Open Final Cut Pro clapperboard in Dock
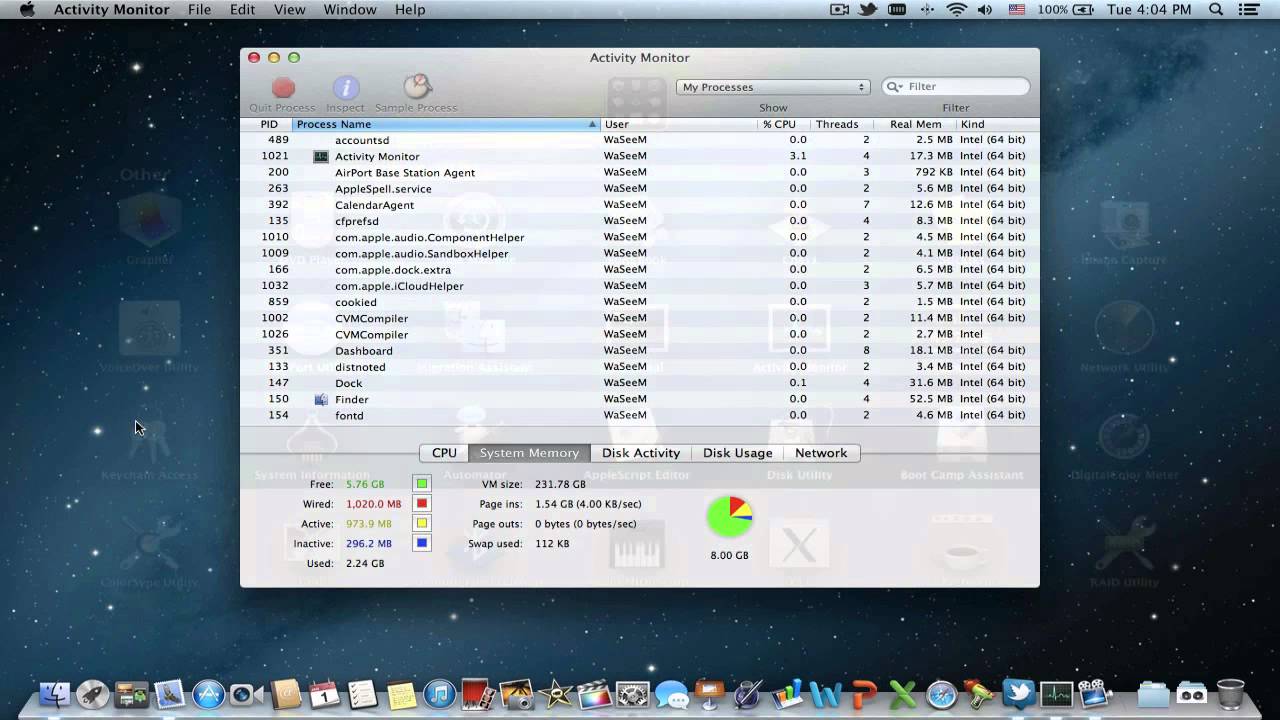Viewport: 1280px width, 720px height. coord(594,694)
